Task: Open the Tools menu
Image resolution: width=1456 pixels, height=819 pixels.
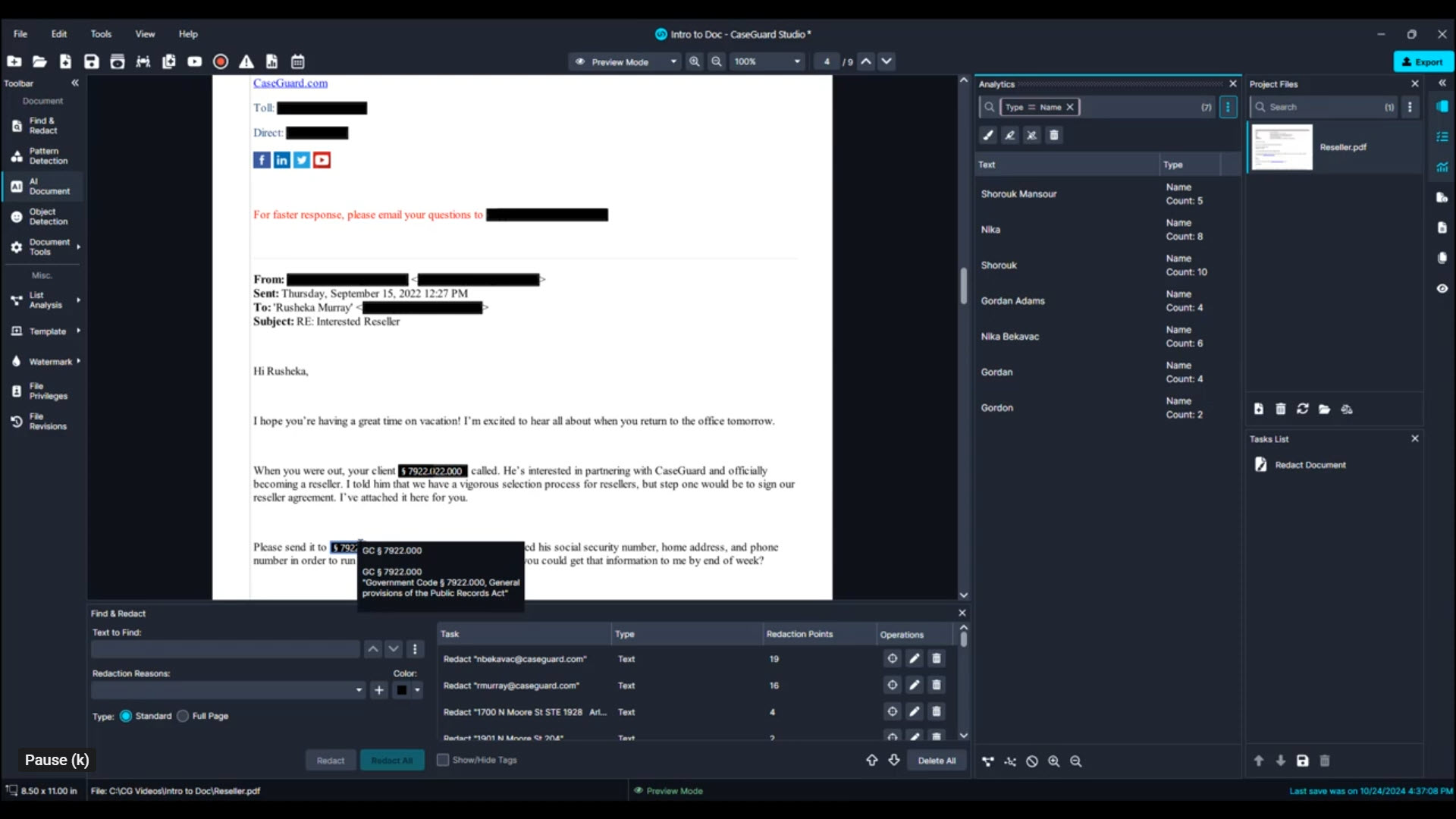Action: point(101,34)
